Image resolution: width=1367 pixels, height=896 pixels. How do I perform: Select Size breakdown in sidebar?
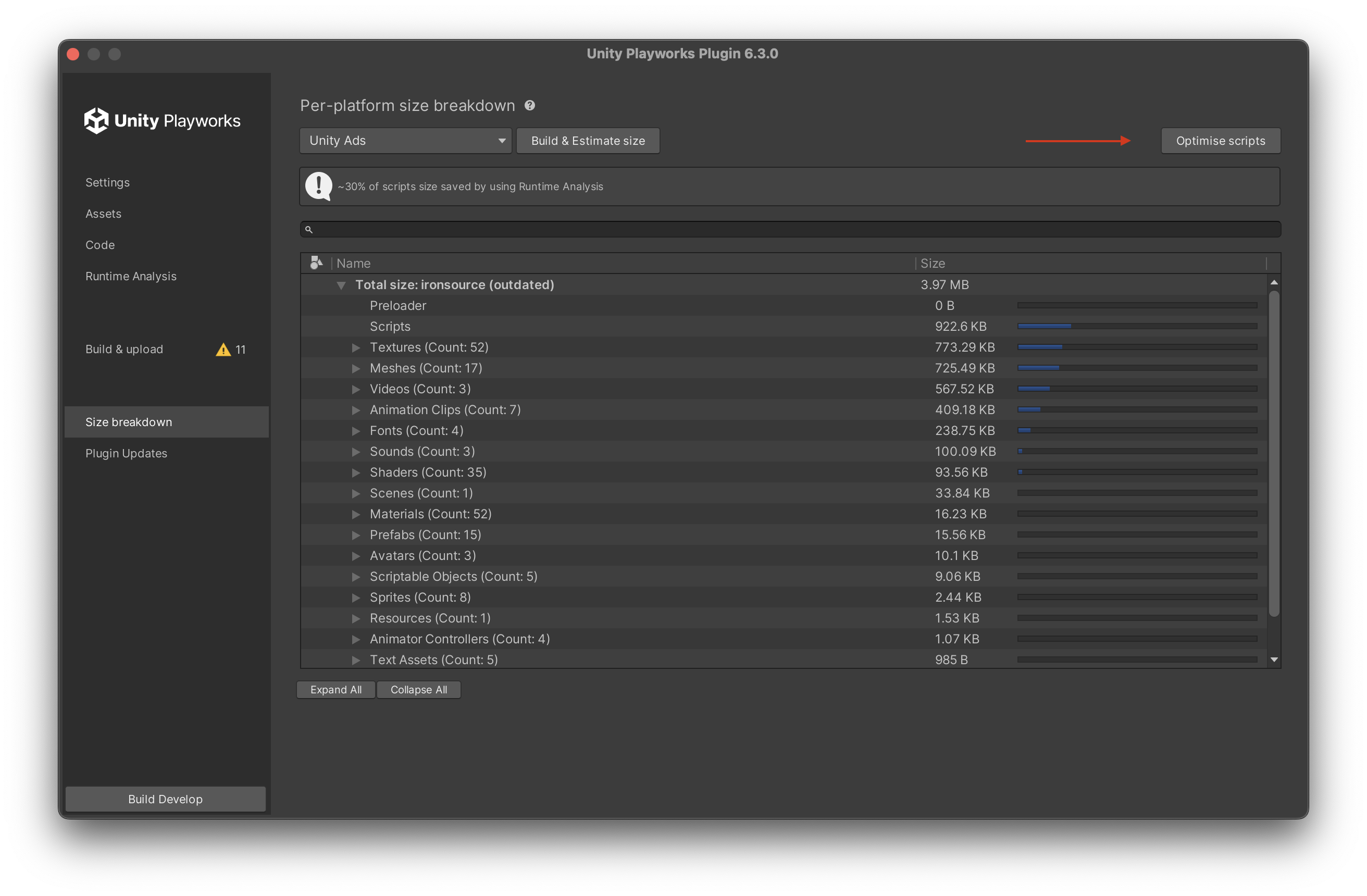coord(167,422)
